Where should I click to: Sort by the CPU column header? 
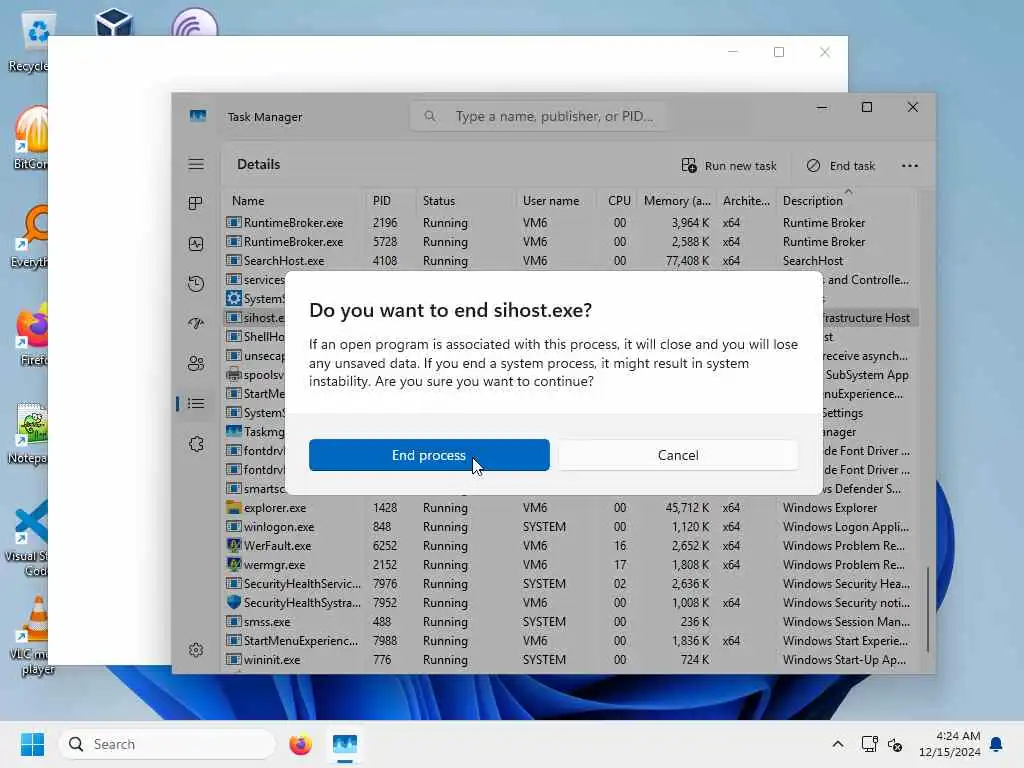coord(618,201)
